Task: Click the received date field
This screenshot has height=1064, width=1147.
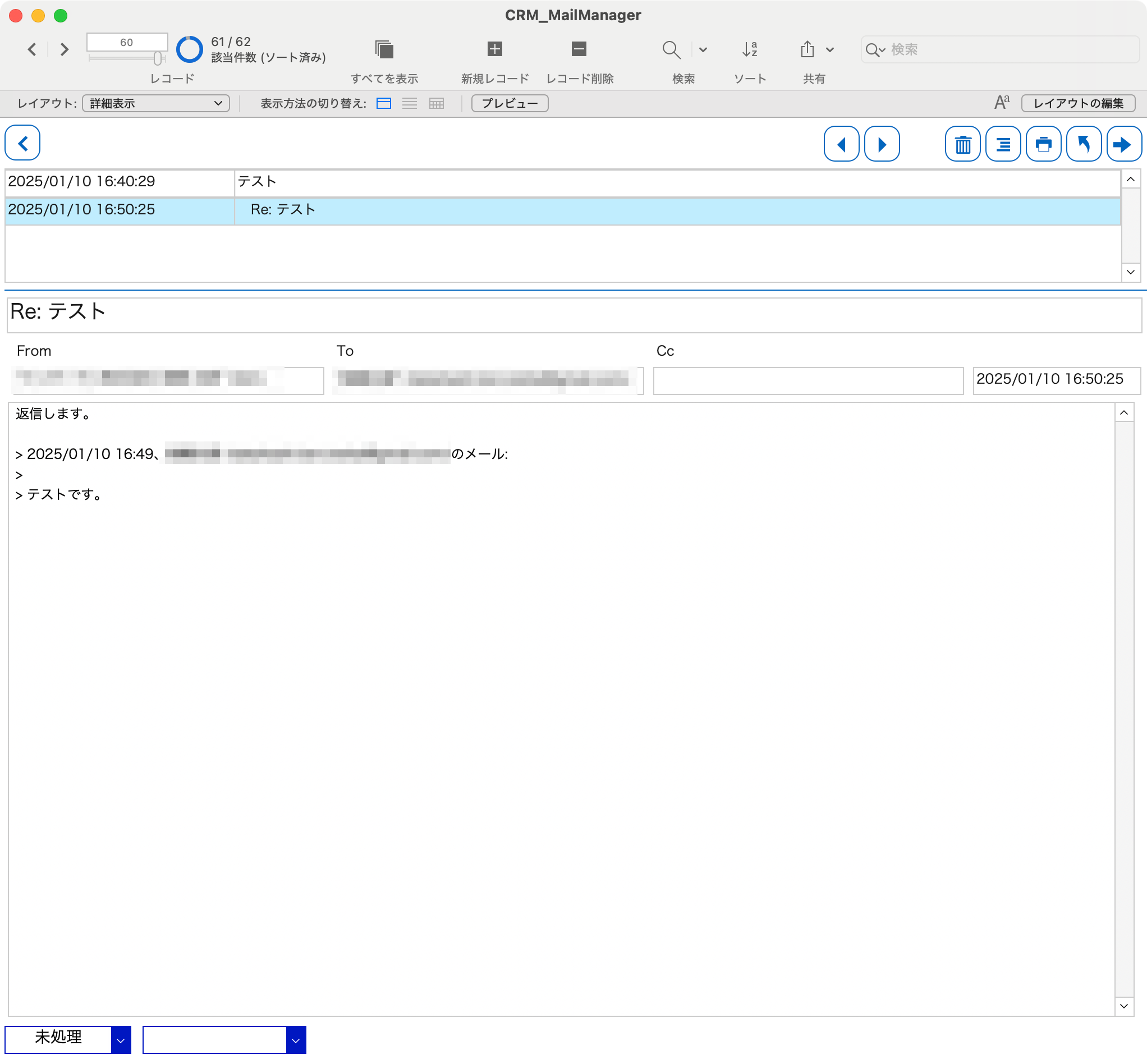Action: coord(1057,380)
